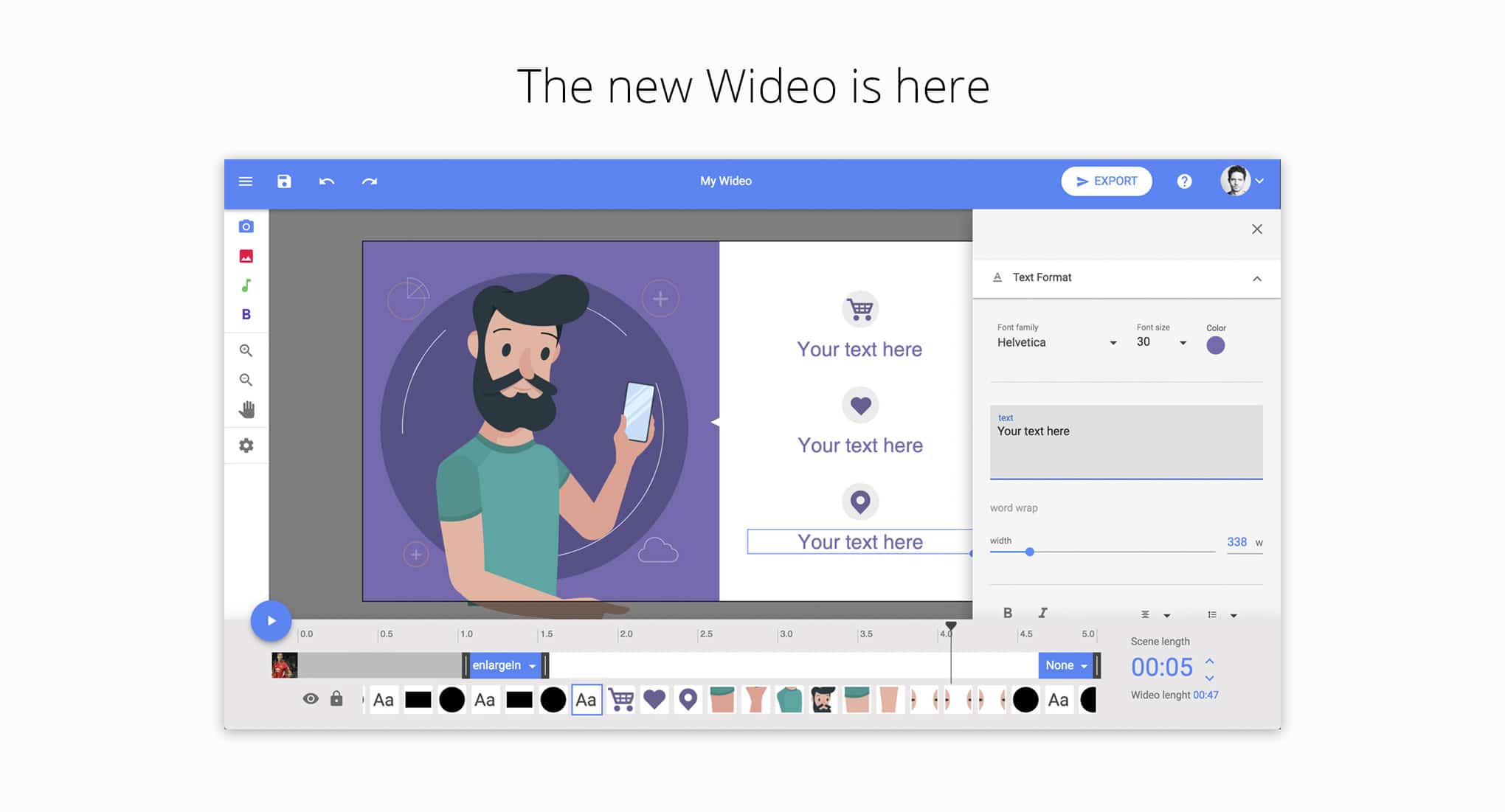Click the EXPORT button

point(1107,181)
